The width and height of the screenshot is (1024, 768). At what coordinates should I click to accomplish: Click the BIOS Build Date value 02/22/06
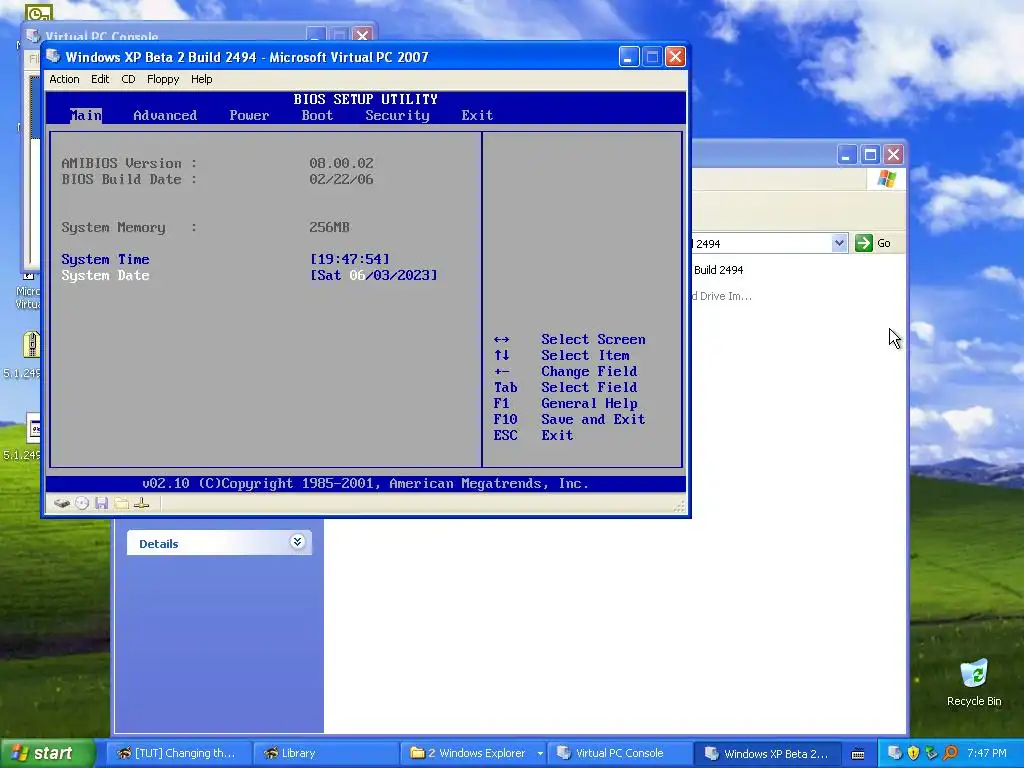click(x=341, y=180)
